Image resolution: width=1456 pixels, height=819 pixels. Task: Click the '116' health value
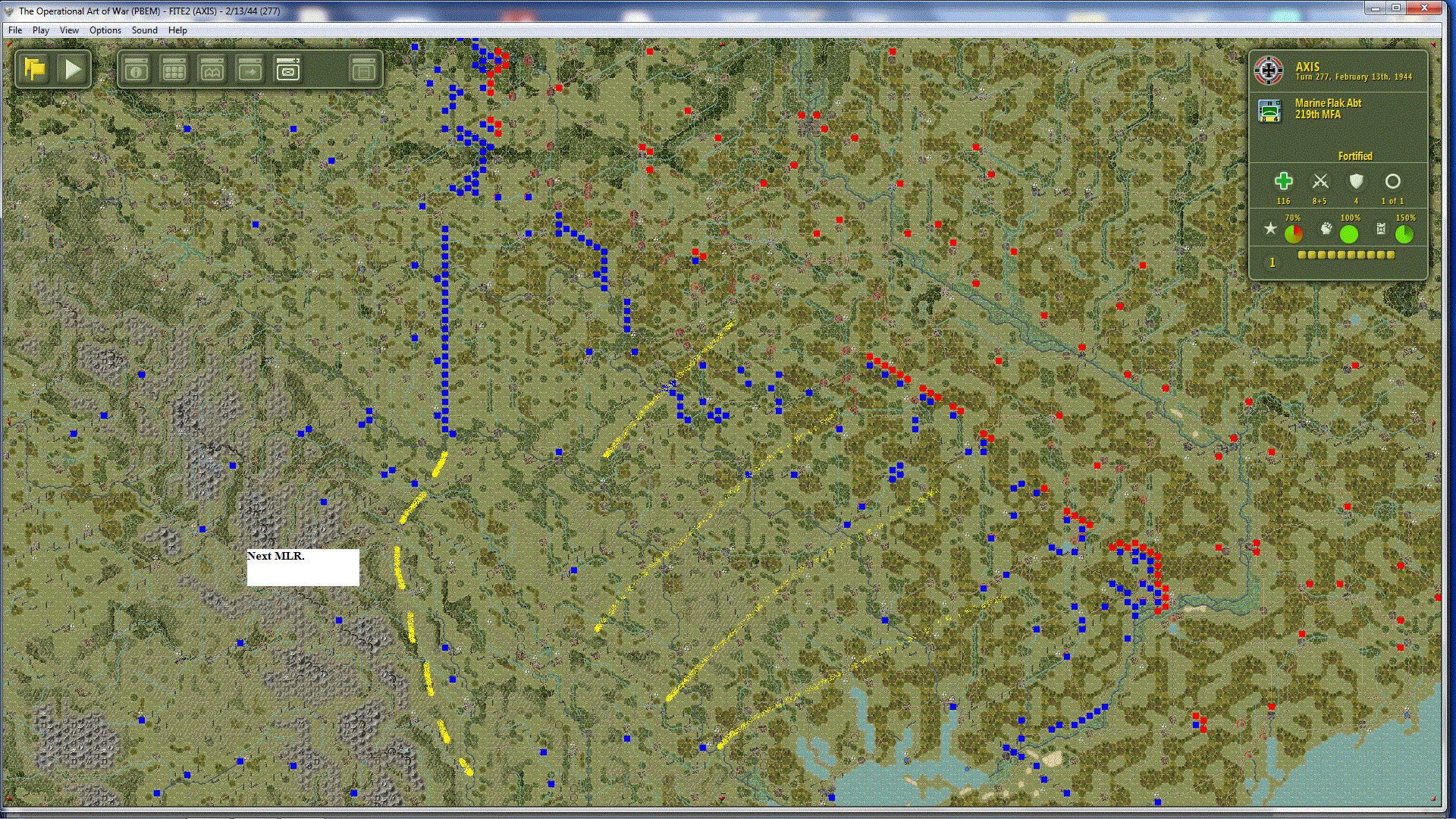pyautogui.click(x=1283, y=202)
